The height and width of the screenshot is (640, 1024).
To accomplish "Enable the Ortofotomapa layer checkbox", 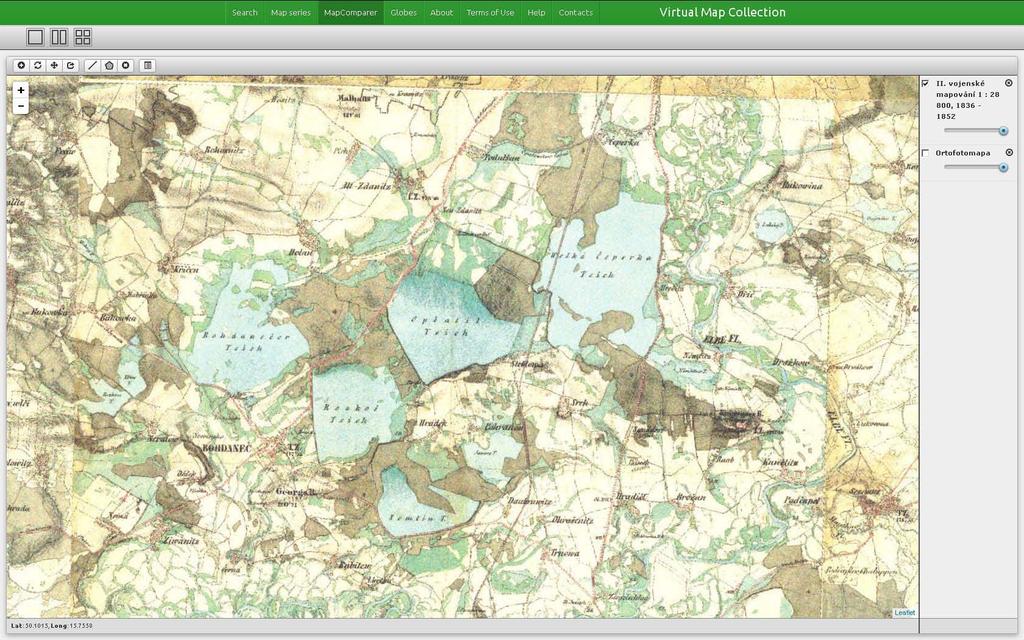I will 925,153.
